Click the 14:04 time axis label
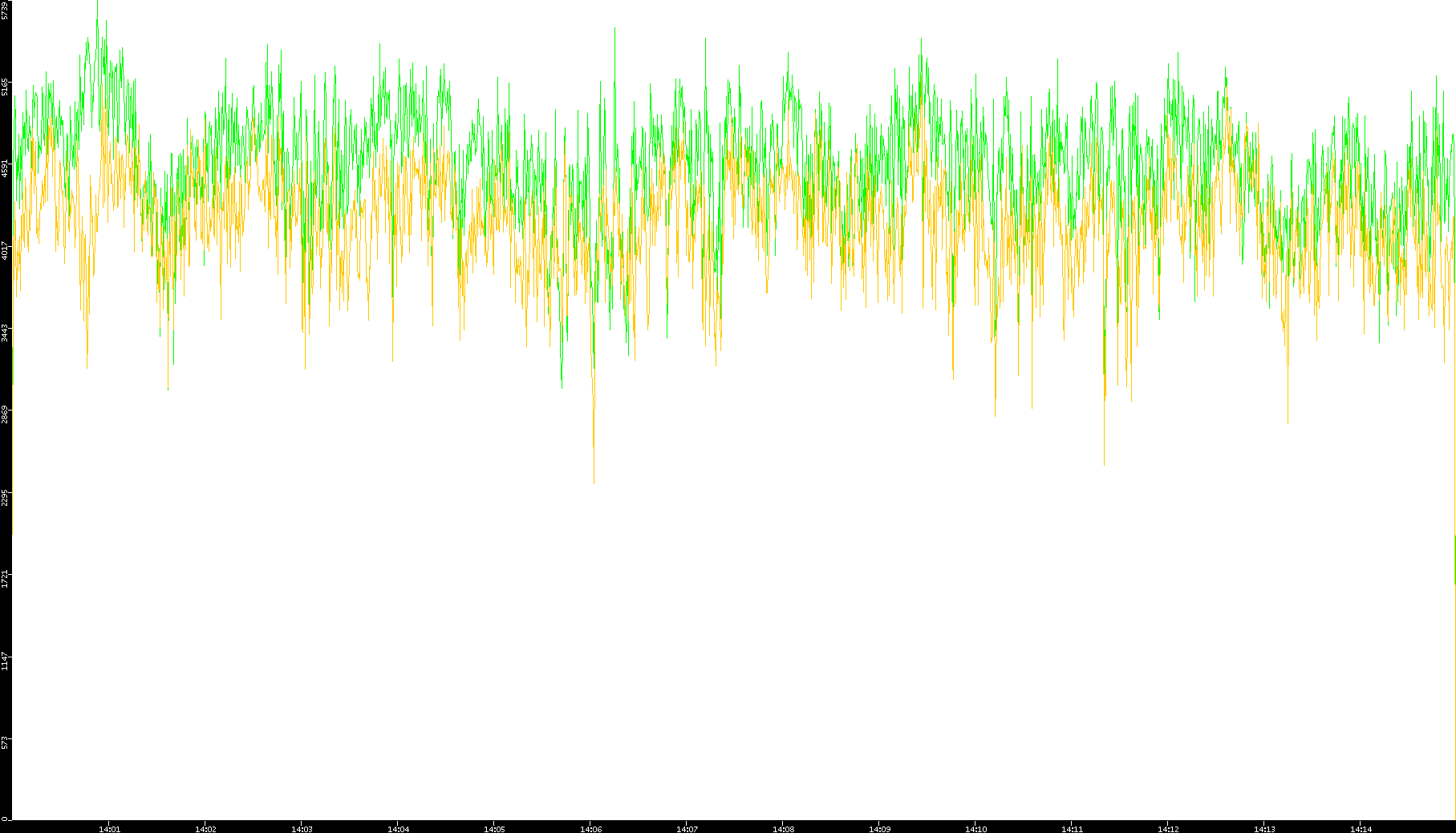Viewport: 1456px width, 833px height. click(398, 829)
